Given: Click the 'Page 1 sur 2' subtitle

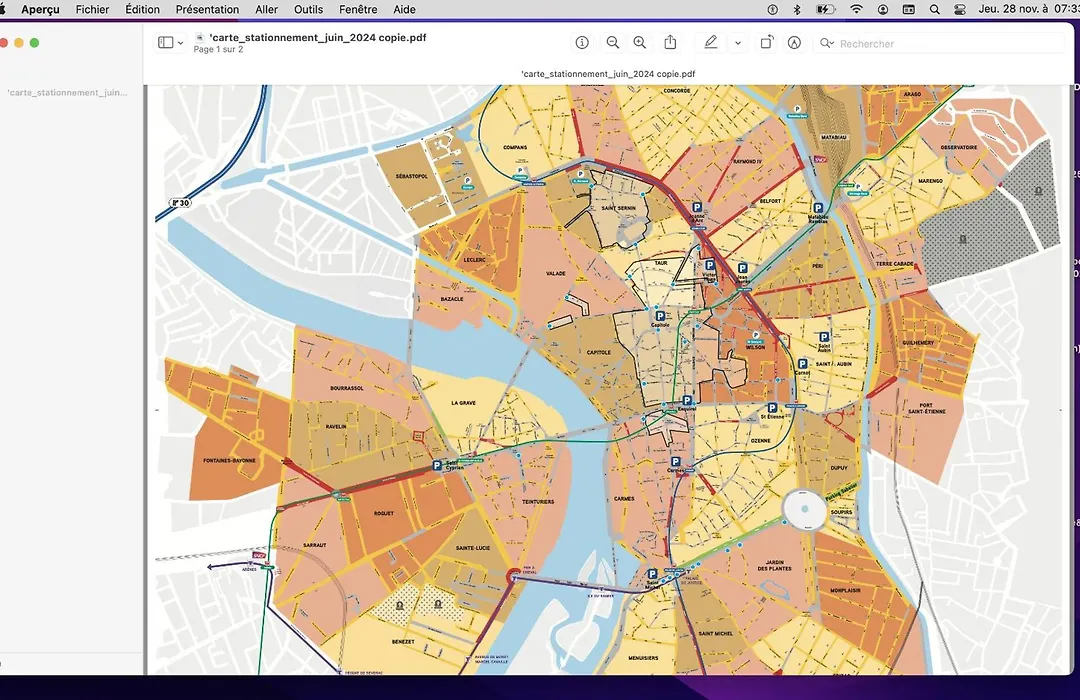Looking at the screenshot, I should tap(218, 50).
